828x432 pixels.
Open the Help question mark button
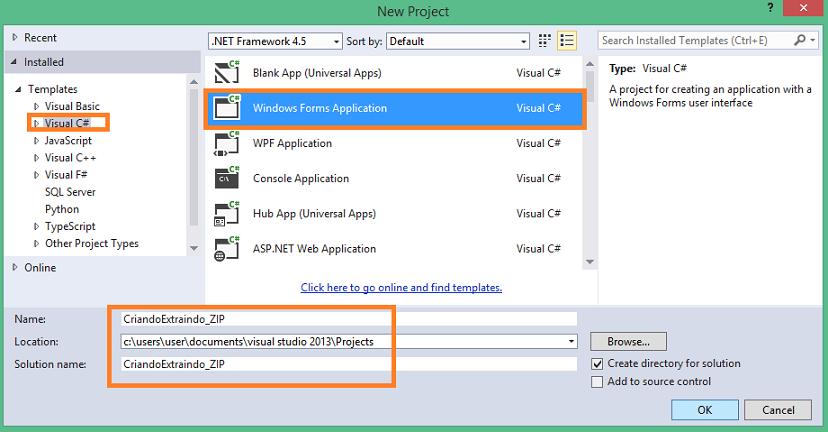(770, 8)
